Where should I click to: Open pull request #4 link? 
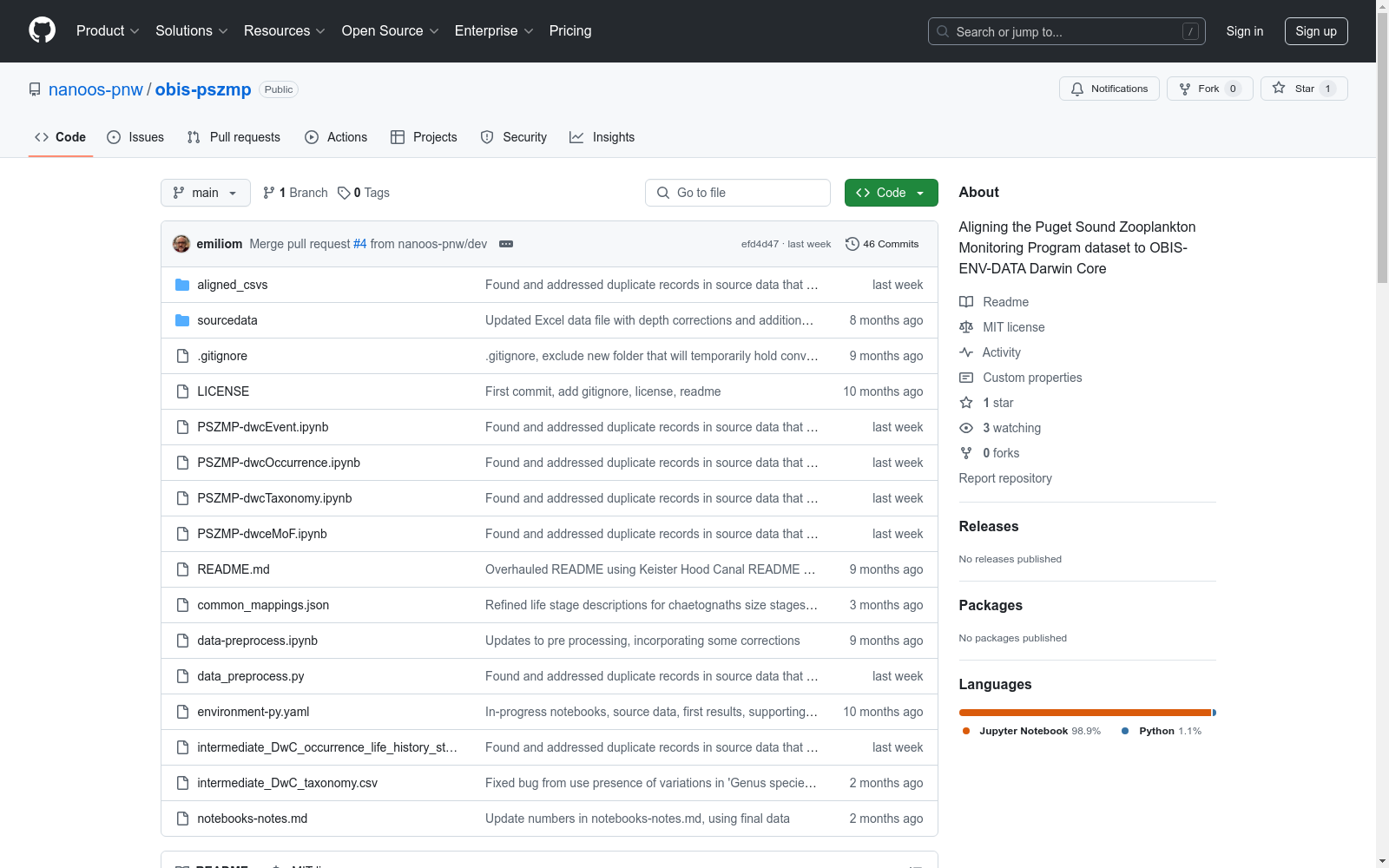point(360,244)
